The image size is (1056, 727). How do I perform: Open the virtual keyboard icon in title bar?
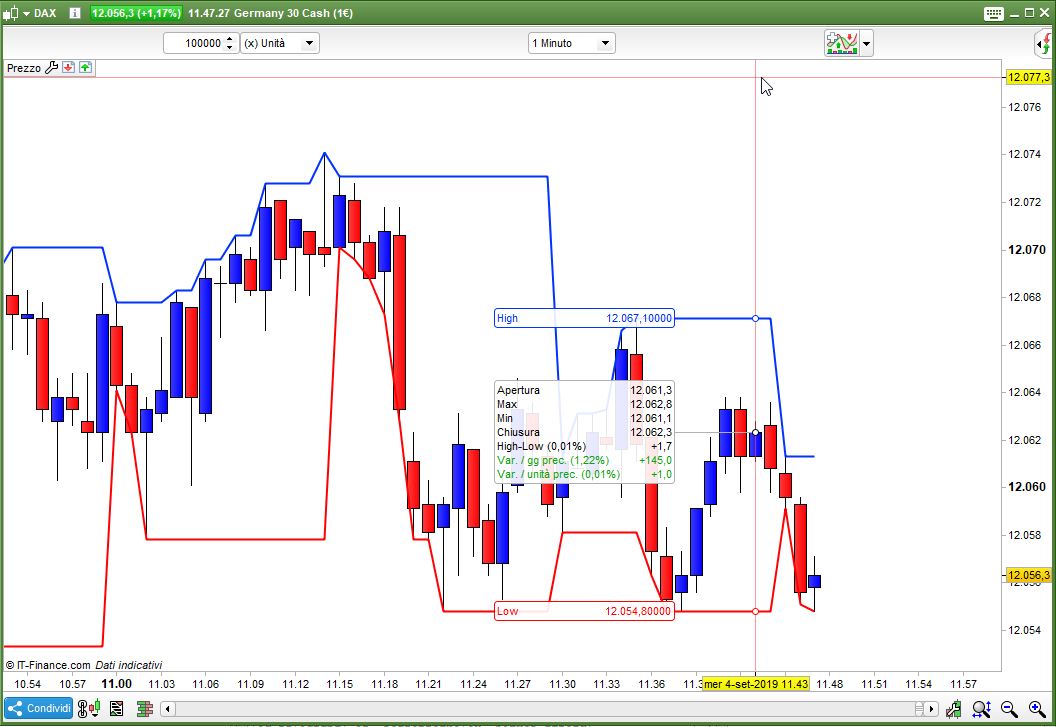click(993, 13)
